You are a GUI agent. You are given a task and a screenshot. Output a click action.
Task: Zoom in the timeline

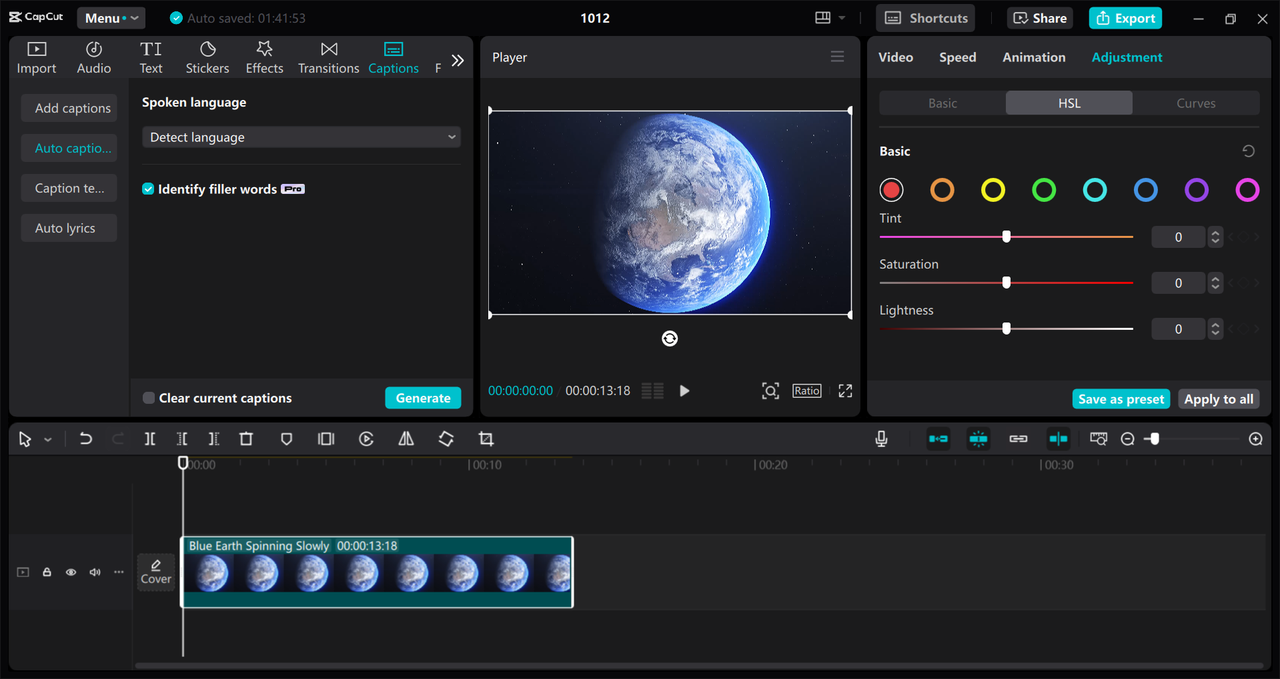click(x=1256, y=439)
